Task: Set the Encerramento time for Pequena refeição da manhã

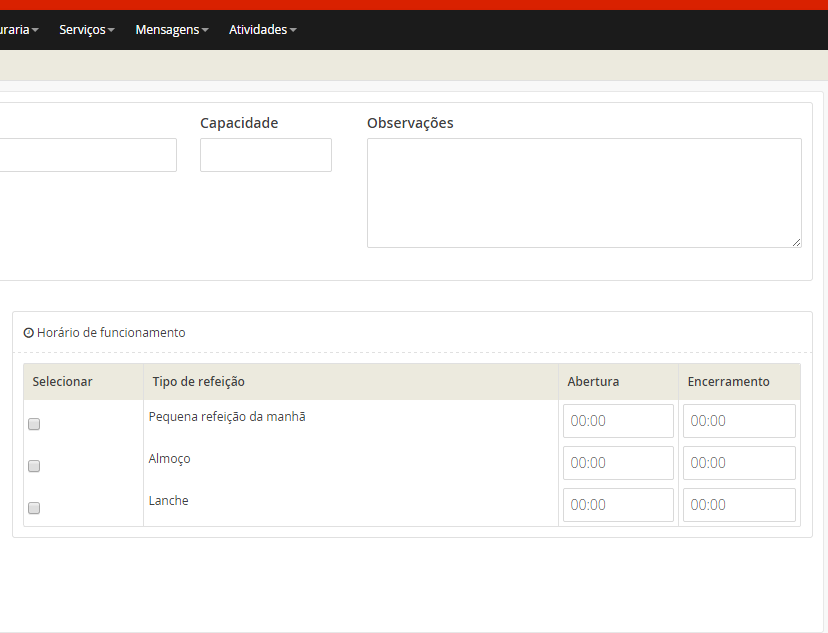Action: 739,421
